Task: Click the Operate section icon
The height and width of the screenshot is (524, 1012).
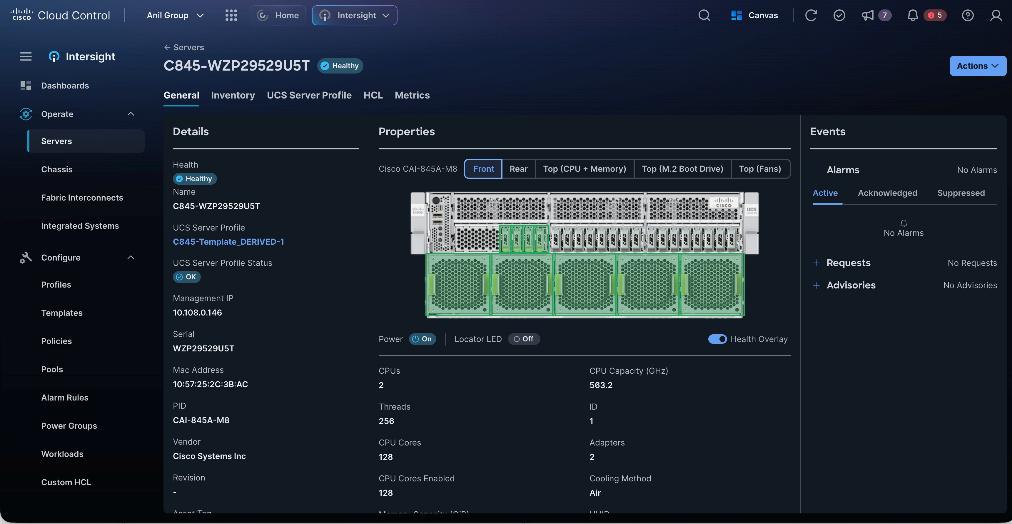Action: (x=26, y=114)
